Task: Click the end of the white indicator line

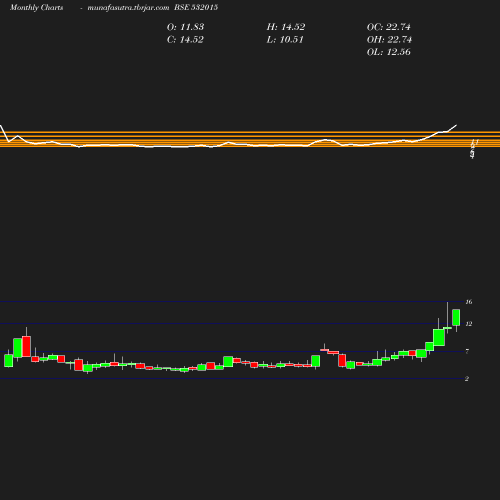Action: 456,125
